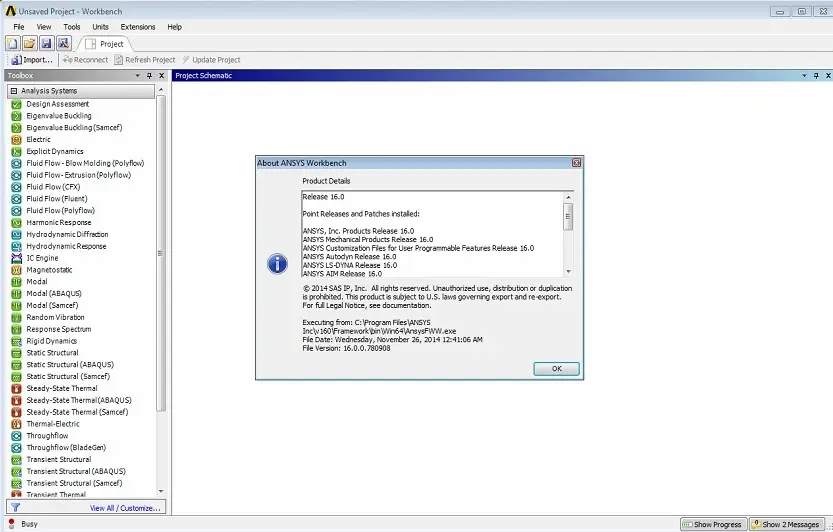Click the Random Vibration icon
Image resolution: width=833 pixels, height=532 pixels.
coord(16,317)
